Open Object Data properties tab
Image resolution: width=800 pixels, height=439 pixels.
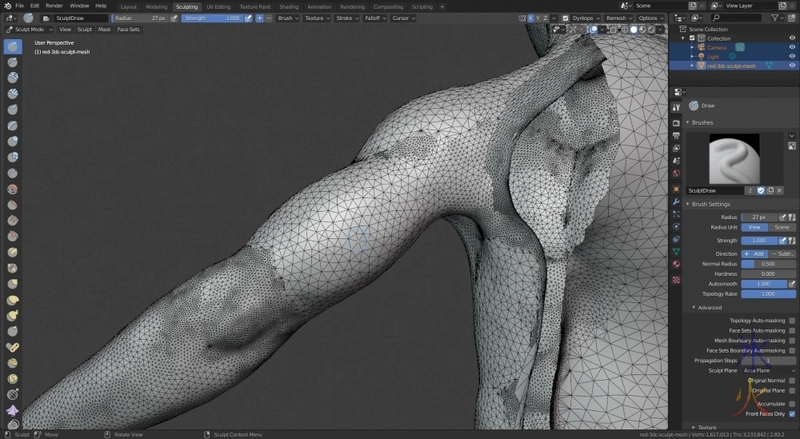(676, 252)
